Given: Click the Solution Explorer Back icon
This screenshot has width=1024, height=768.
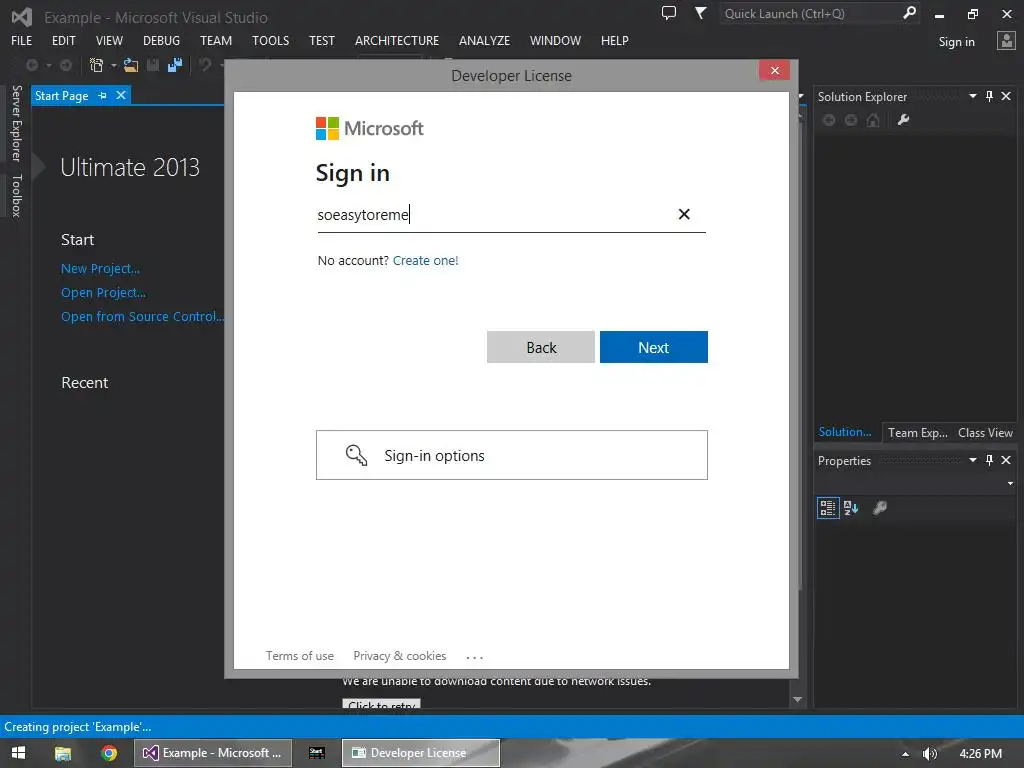Looking at the screenshot, I should pyautogui.click(x=829, y=120).
